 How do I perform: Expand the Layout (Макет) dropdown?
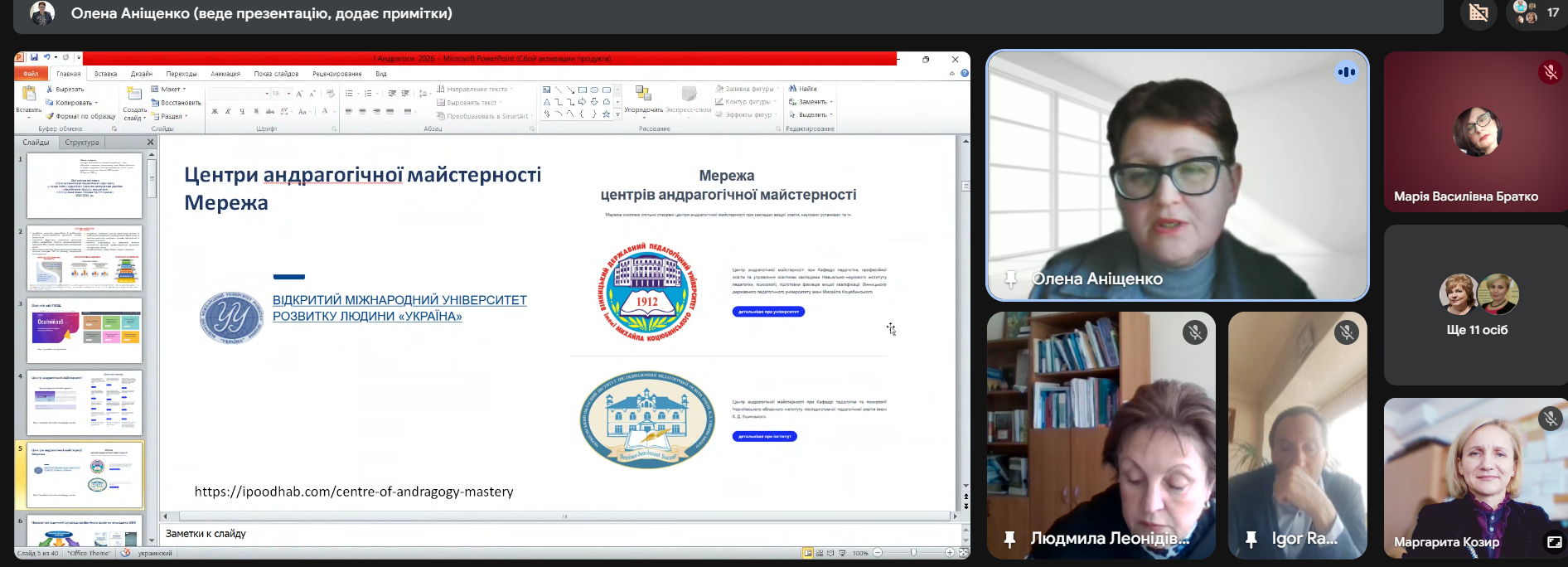(x=184, y=89)
